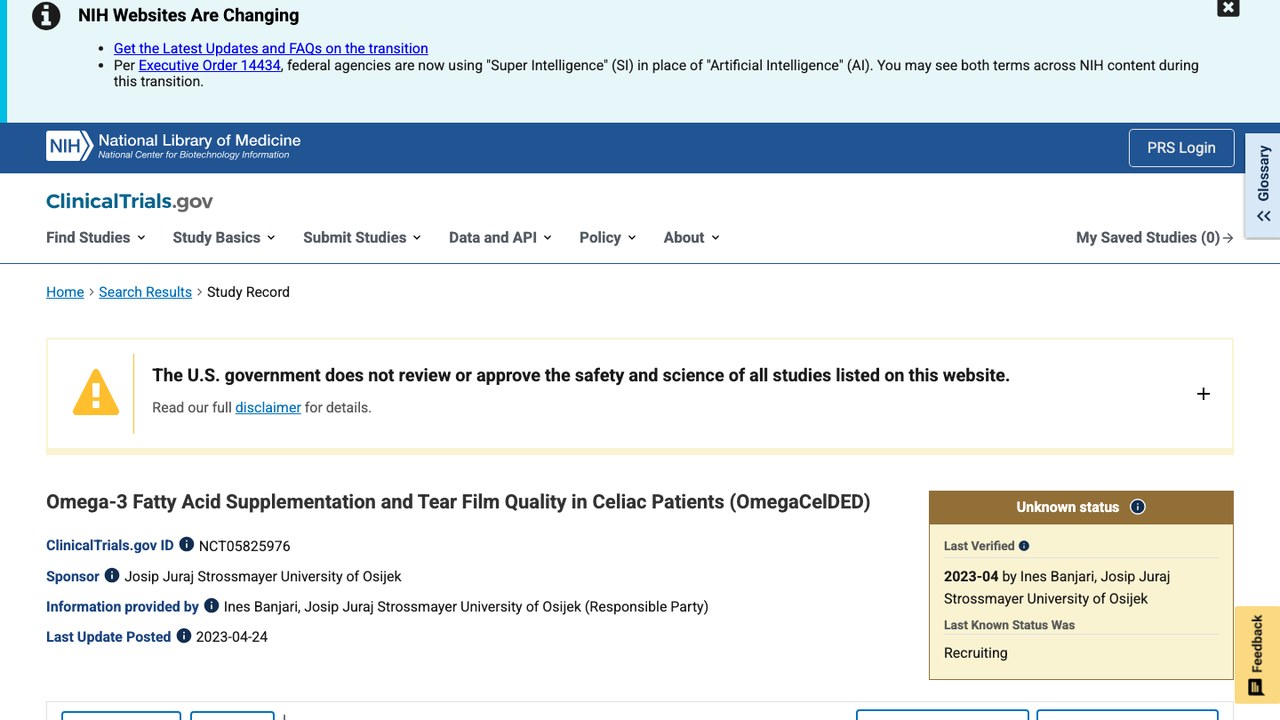This screenshot has width=1280, height=720.
Task: Click the NIH National Library of Medicine logo
Action: coord(173,146)
